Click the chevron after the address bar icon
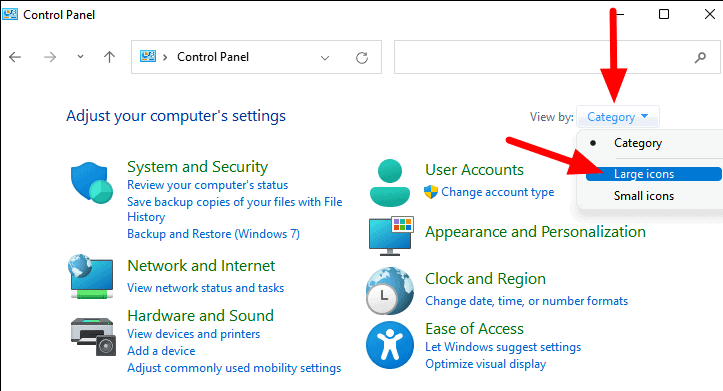 [165, 57]
